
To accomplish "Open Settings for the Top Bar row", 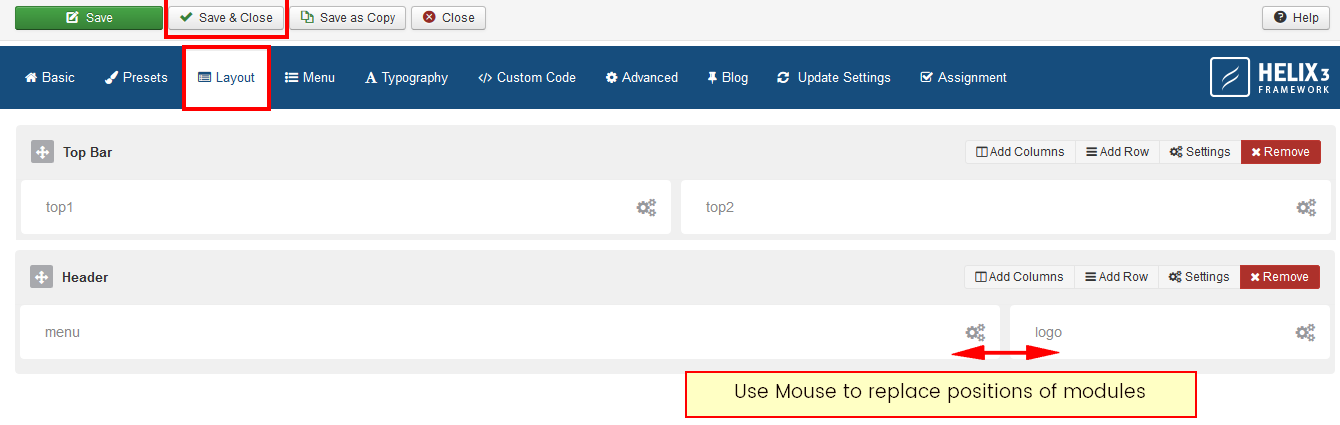I will [x=1200, y=152].
